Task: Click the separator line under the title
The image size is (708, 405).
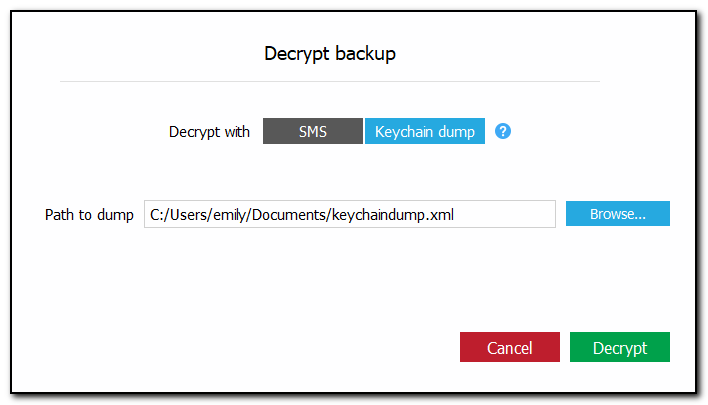Action: (x=329, y=81)
